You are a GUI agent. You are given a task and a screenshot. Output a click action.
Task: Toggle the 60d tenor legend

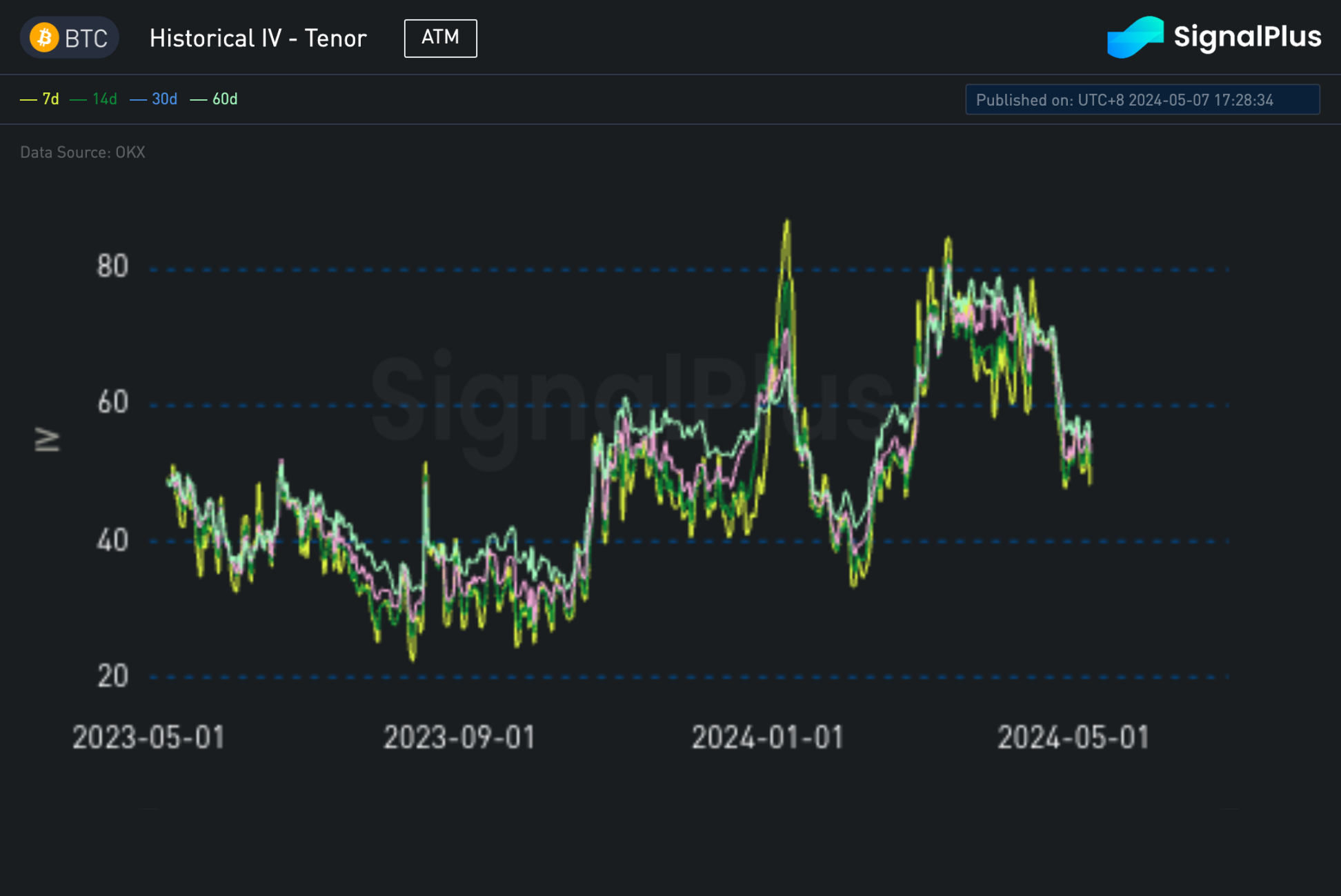214,99
